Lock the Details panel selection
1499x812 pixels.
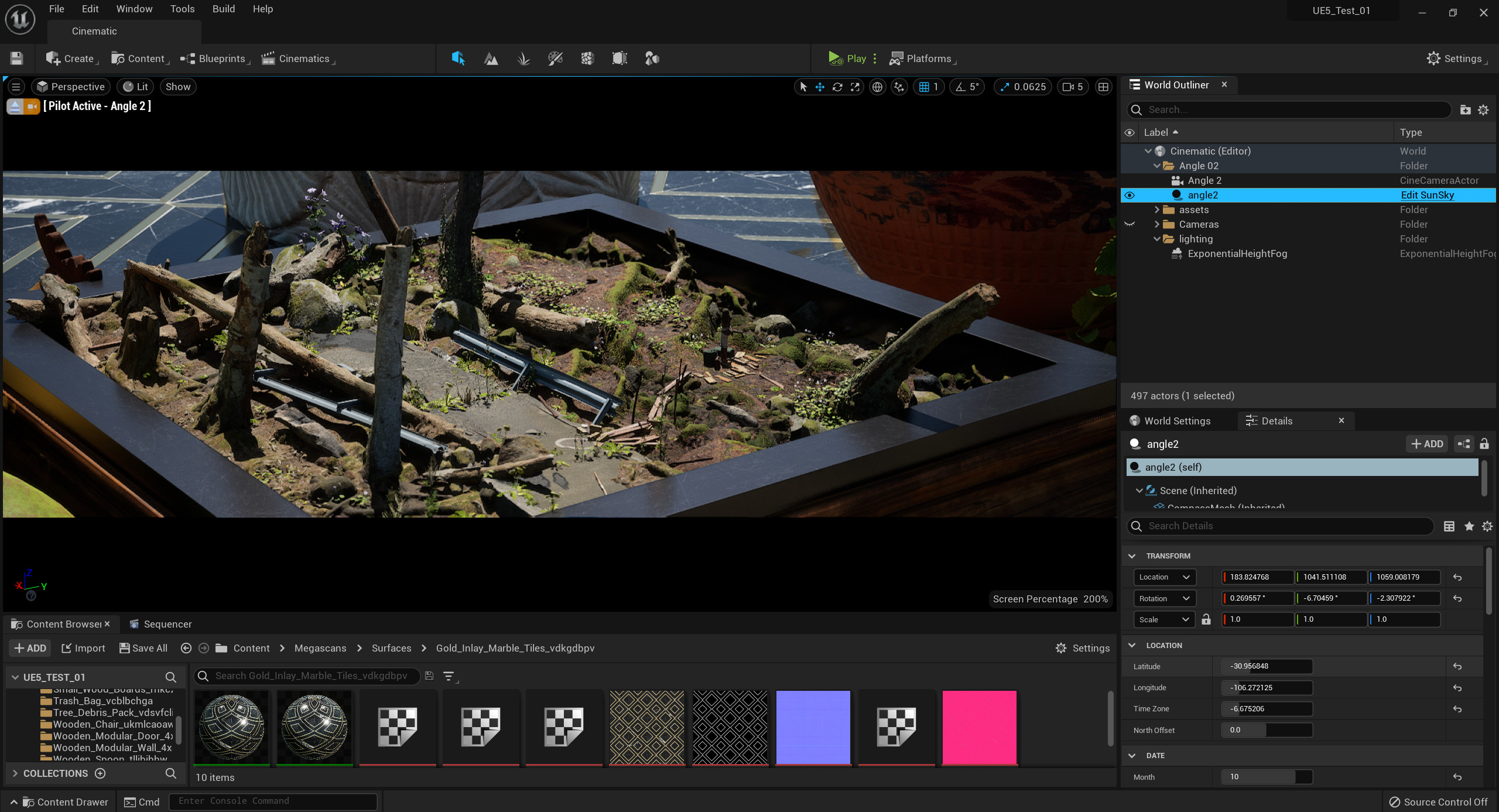(1484, 444)
